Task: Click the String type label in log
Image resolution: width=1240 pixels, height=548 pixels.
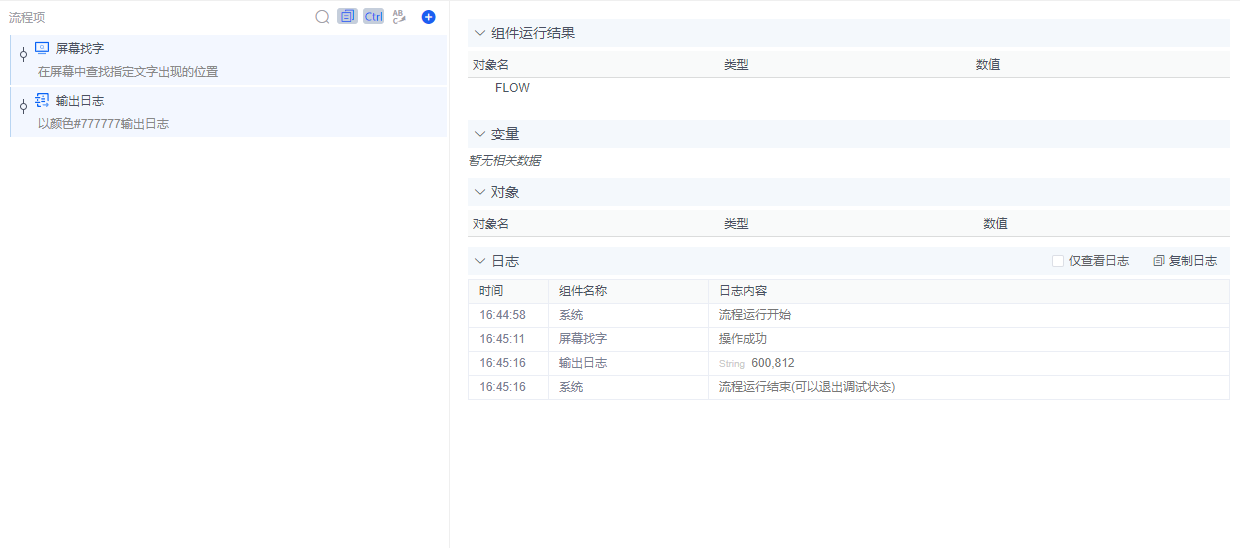Action: click(x=732, y=364)
